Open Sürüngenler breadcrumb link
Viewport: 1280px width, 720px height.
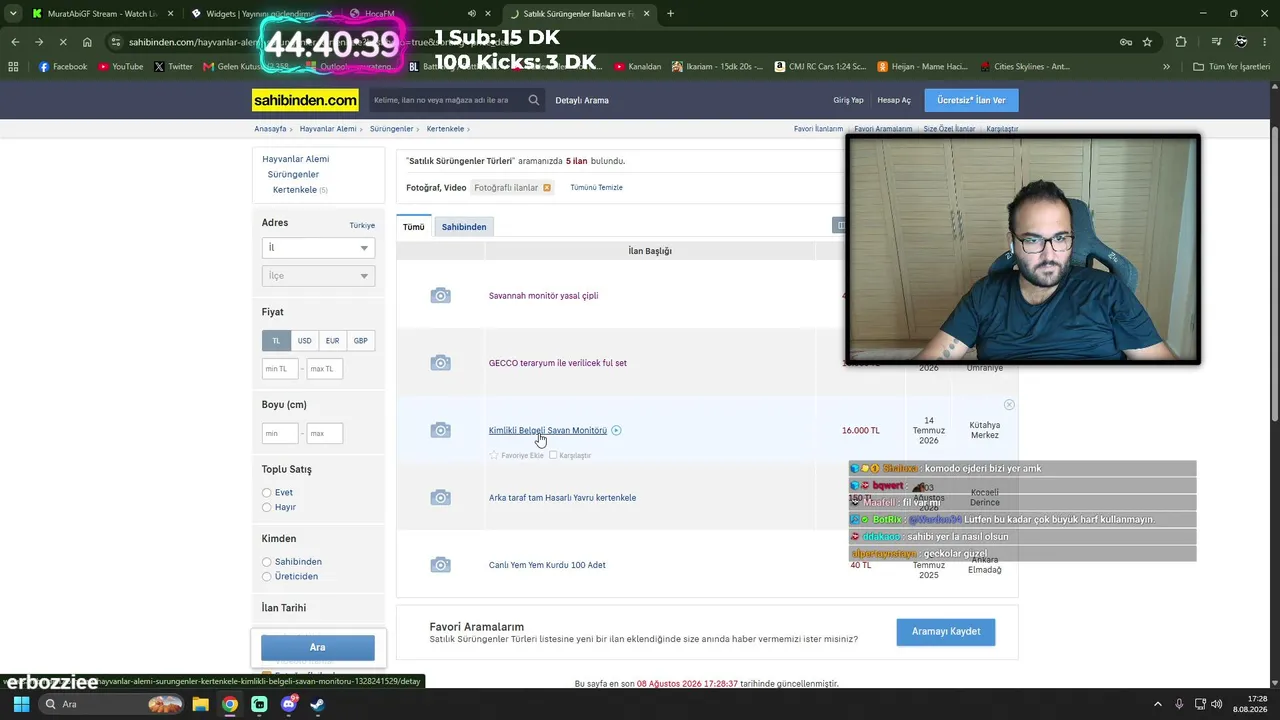(x=391, y=129)
